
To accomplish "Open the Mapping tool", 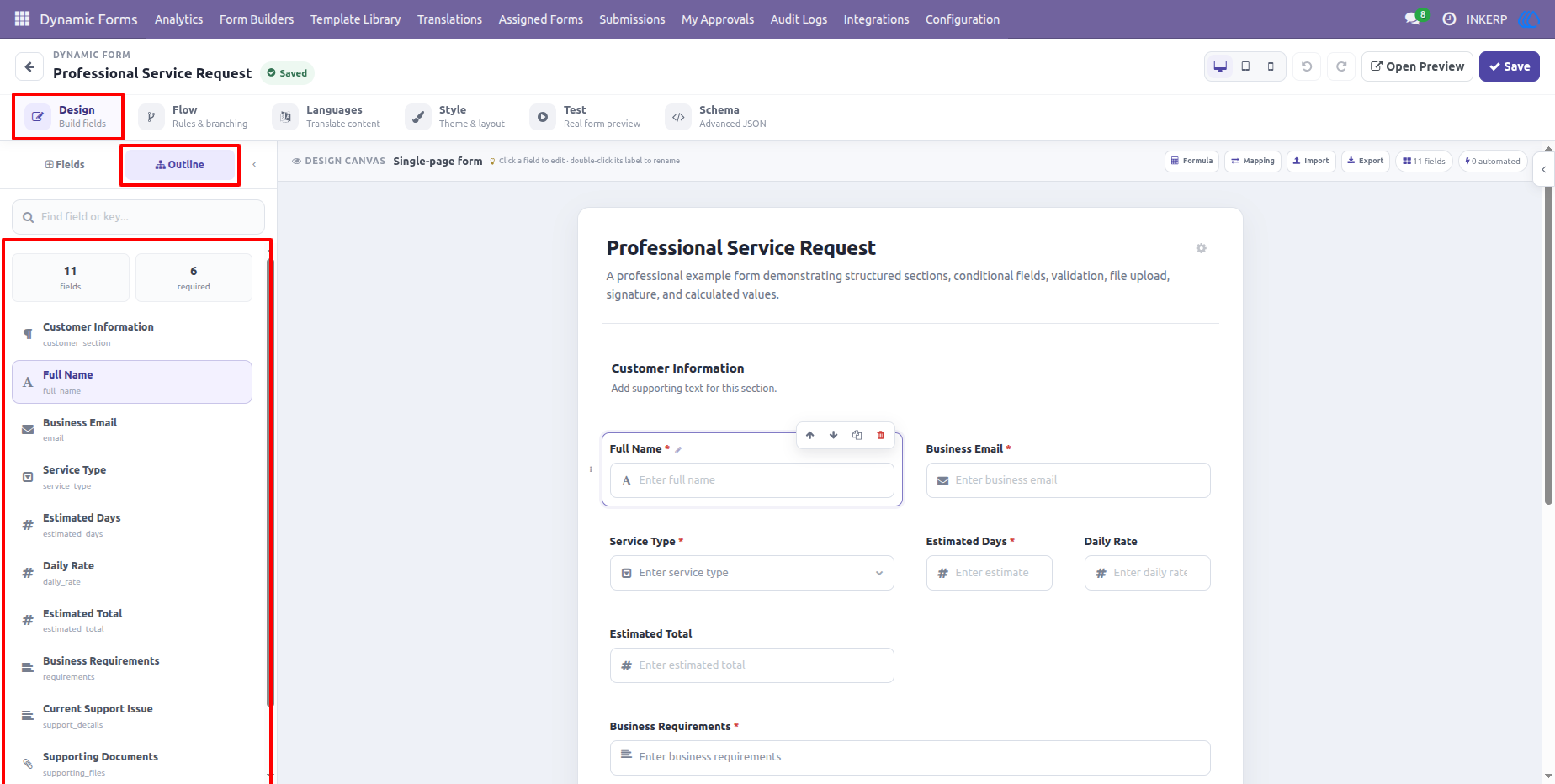I will (x=1253, y=161).
